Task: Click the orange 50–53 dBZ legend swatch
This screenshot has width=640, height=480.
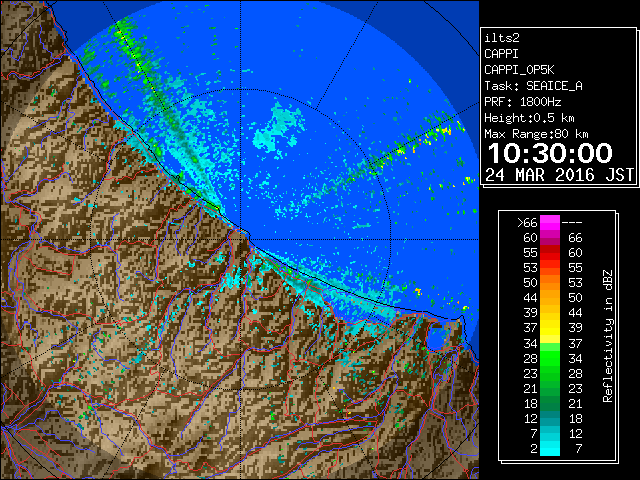Action: point(550,282)
